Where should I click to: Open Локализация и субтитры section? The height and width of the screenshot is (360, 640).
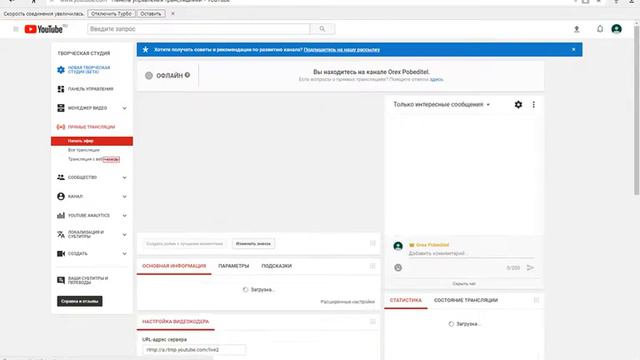[80, 234]
